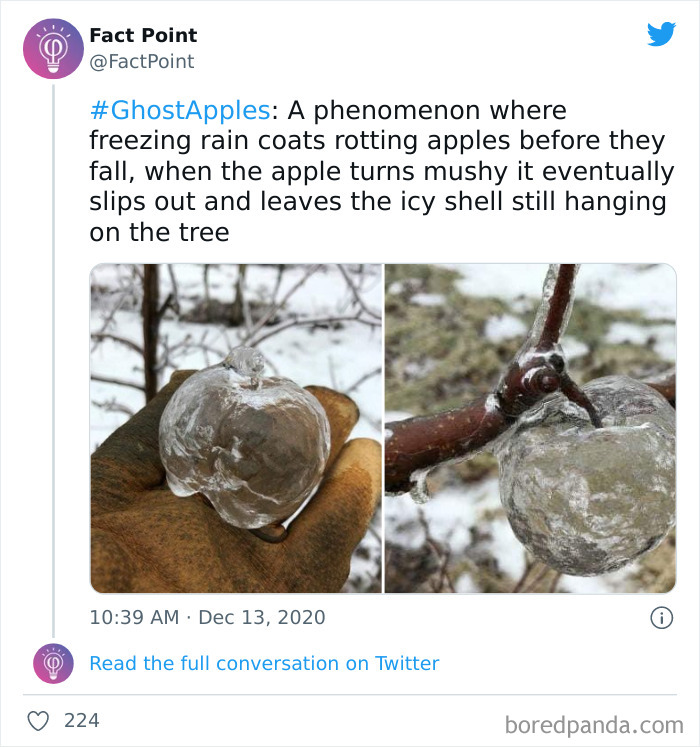
Task: Click the blue Twitter bird logo
Action: click(x=661, y=34)
